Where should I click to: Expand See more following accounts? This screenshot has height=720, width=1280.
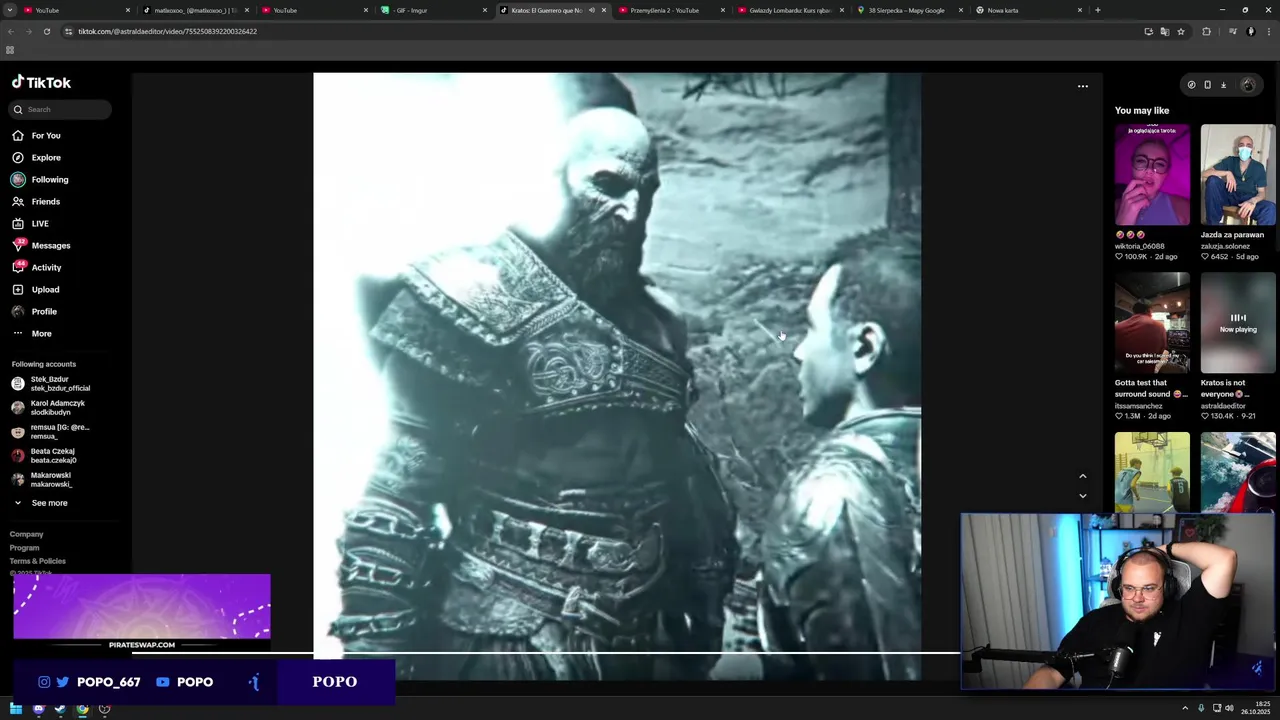40,503
